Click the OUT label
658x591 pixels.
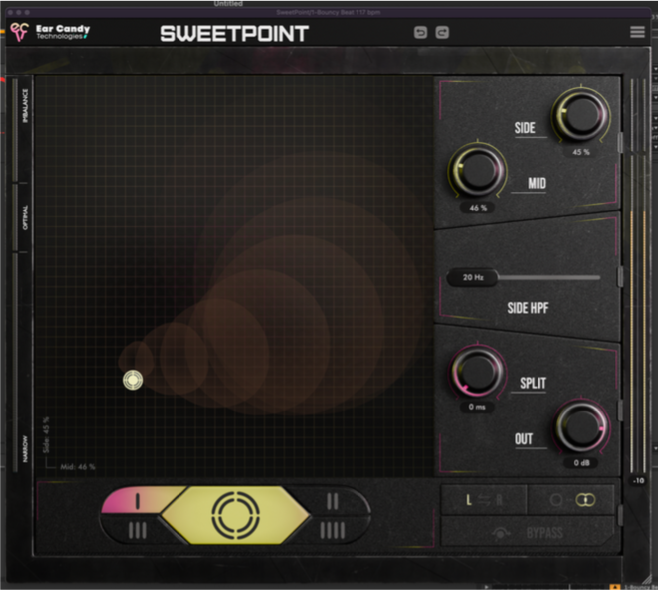coord(524,439)
